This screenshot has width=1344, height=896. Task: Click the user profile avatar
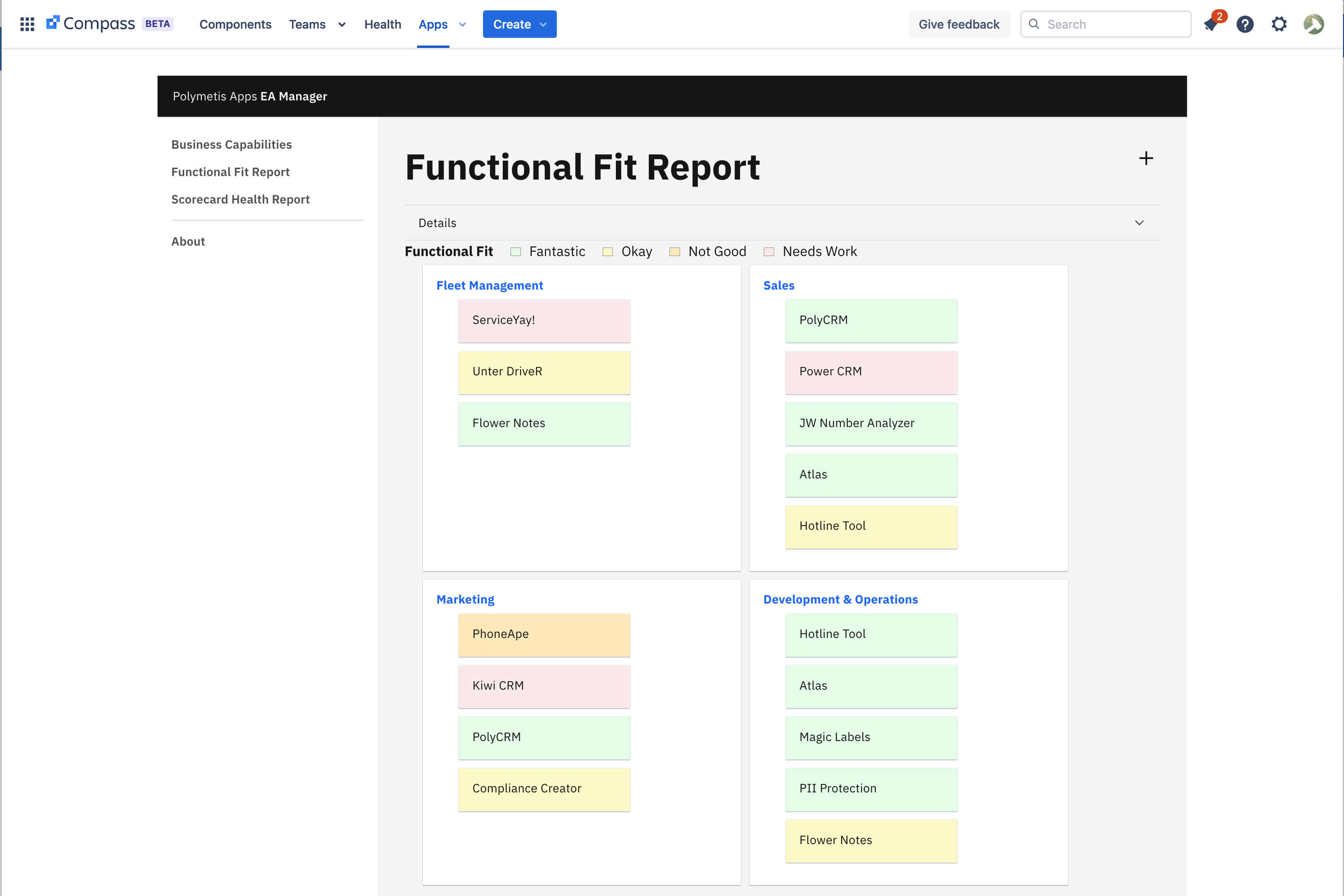(1313, 24)
